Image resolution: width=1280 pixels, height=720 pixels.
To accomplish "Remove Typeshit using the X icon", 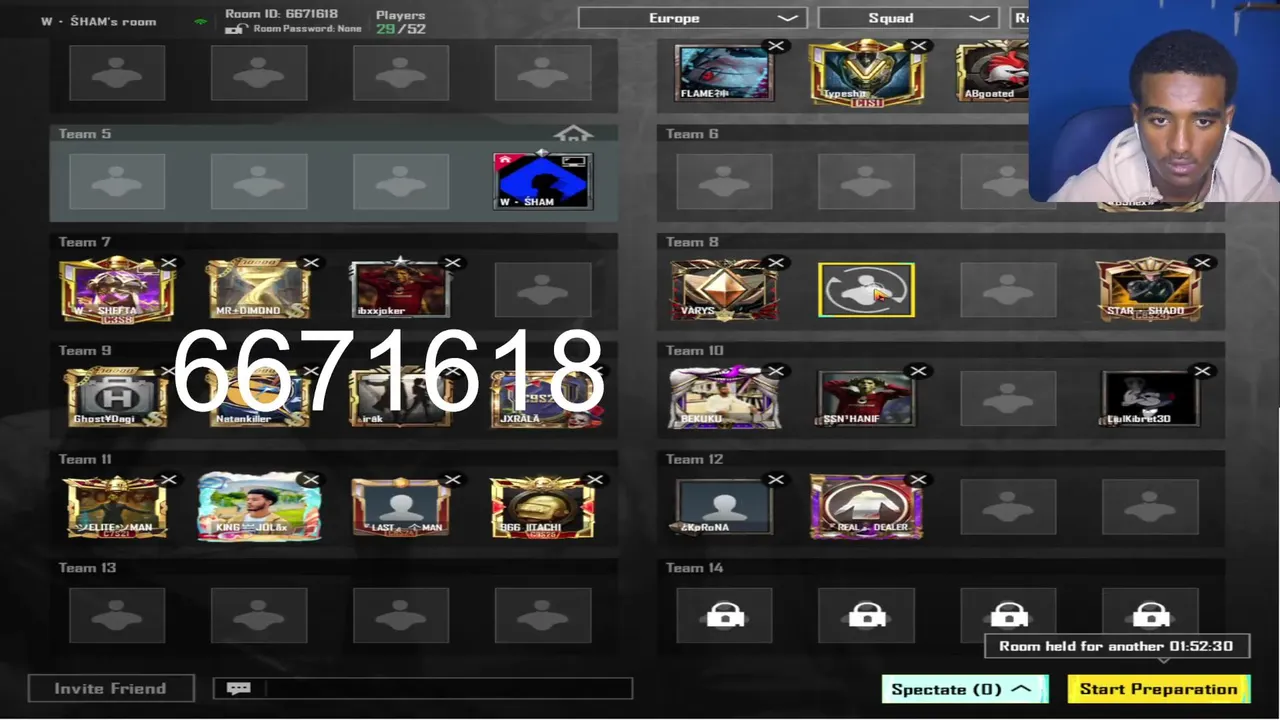I will (919, 46).
